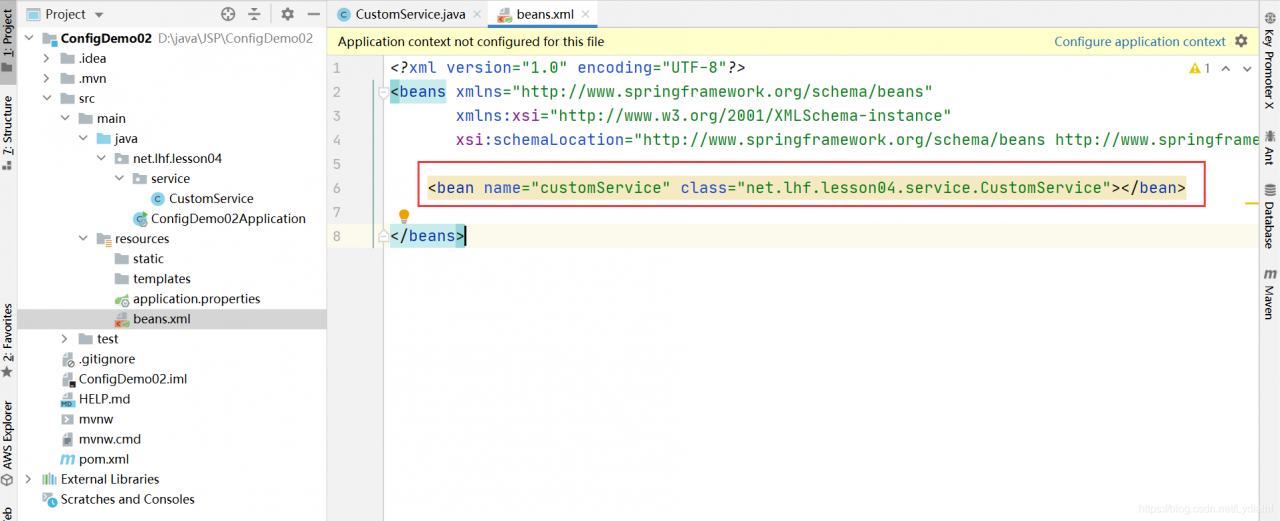Expand the .idea folder
Viewport: 1280px width, 521px height.
point(46,59)
